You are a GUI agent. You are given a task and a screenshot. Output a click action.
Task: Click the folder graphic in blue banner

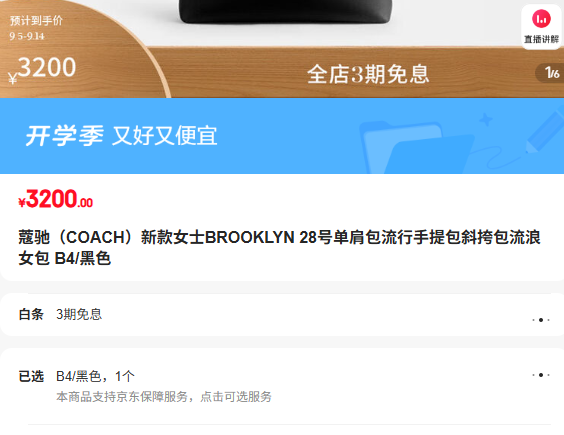[x=417, y=148]
